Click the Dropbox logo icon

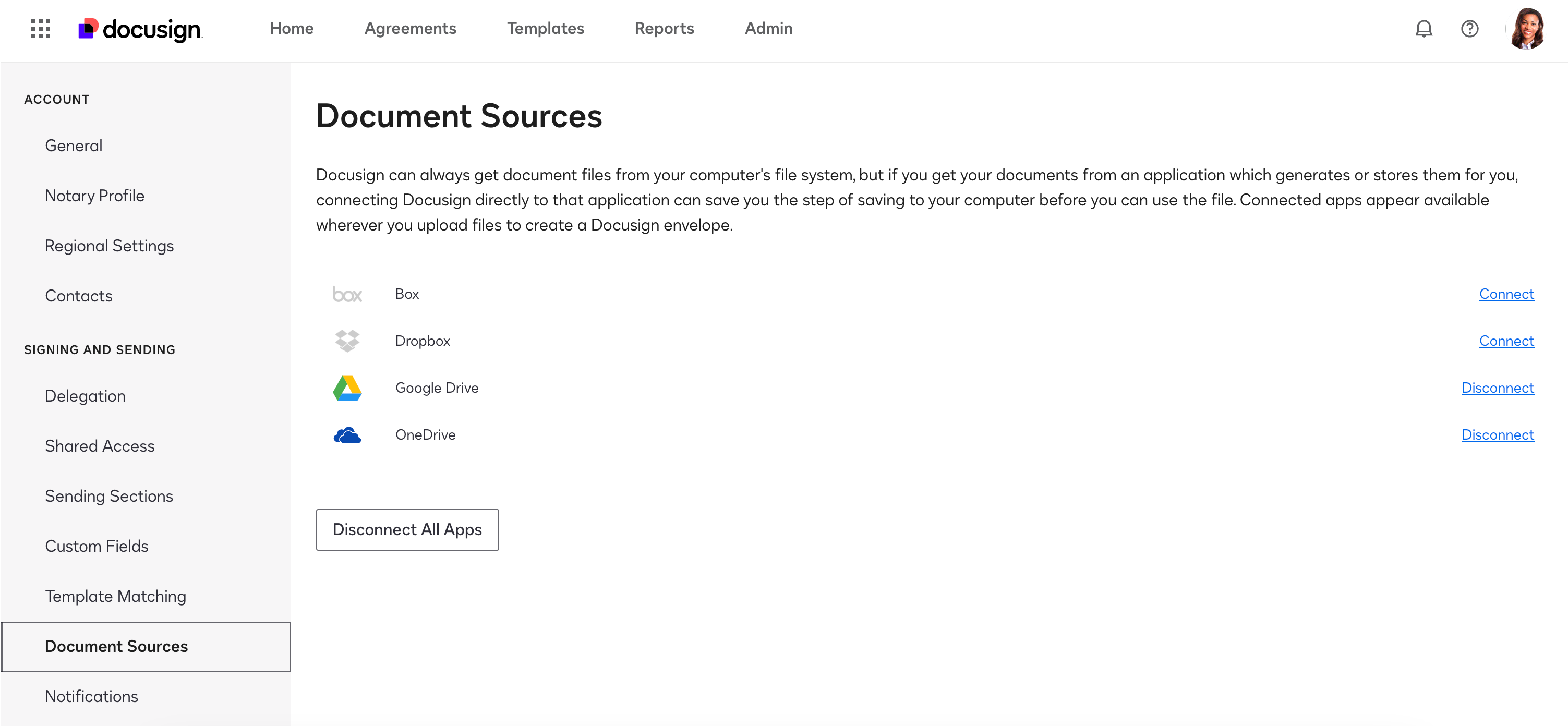pyautogui.click(x=347, y=342)
